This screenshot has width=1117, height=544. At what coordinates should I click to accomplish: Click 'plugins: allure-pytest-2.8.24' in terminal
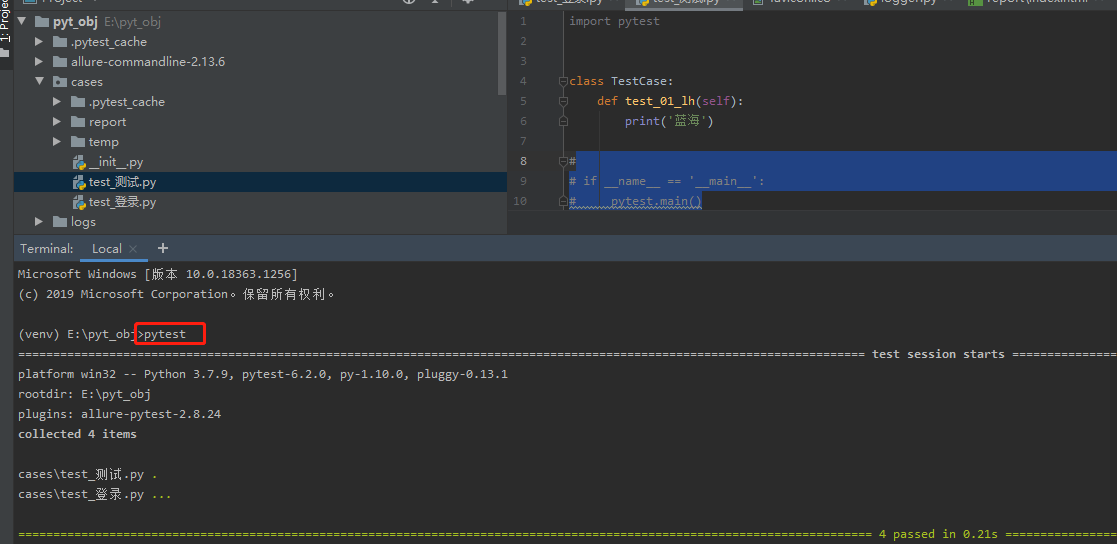coord(119,414)
